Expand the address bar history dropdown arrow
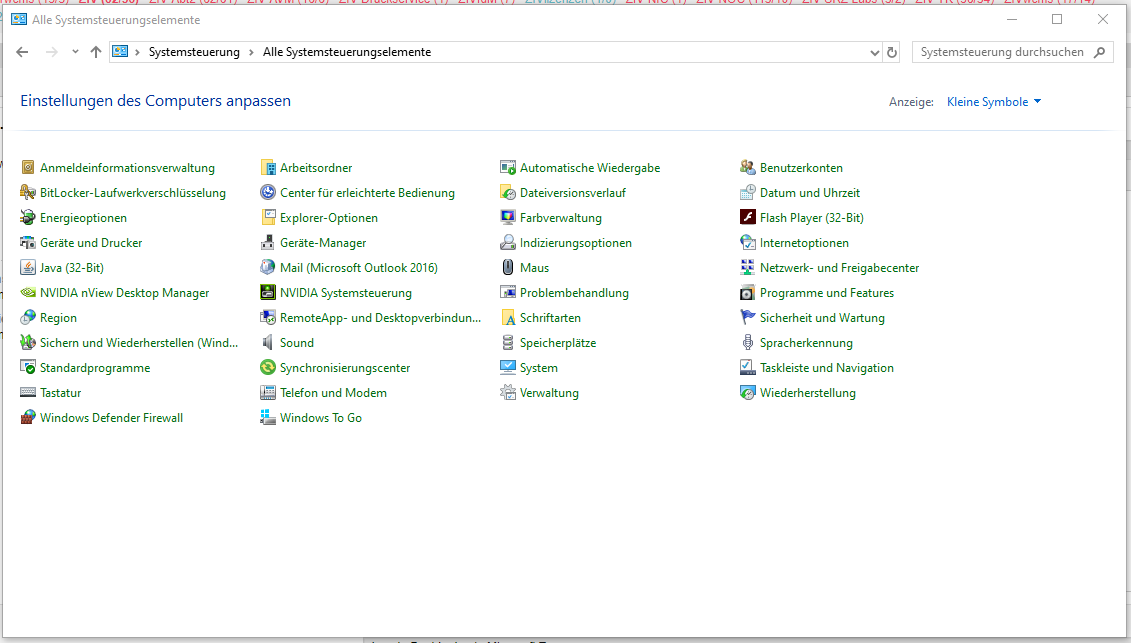1131x643 pixels. click(x=875, y=52)
